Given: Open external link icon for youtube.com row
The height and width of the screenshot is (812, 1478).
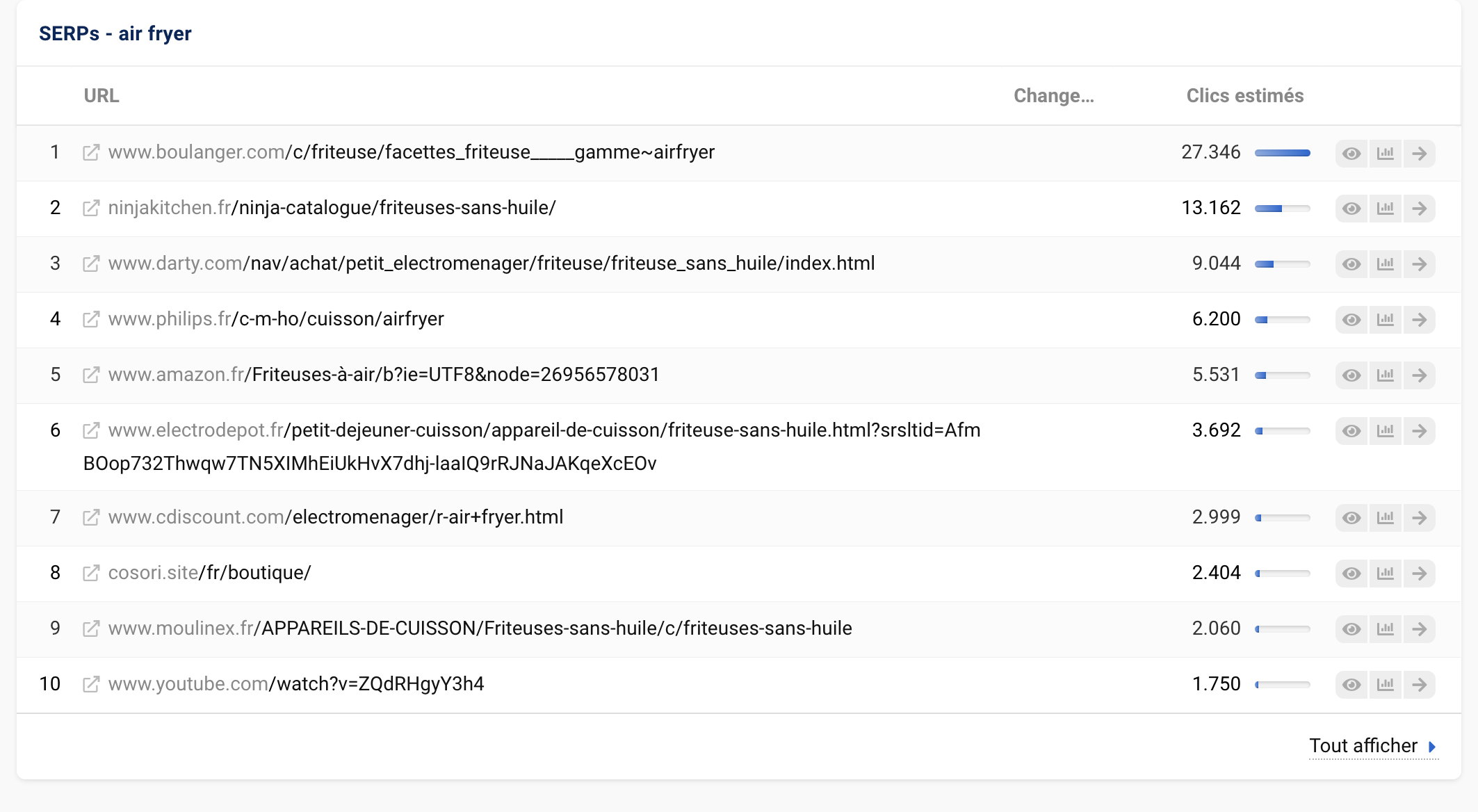Looking at the screenshot, I should click(91, 684).
